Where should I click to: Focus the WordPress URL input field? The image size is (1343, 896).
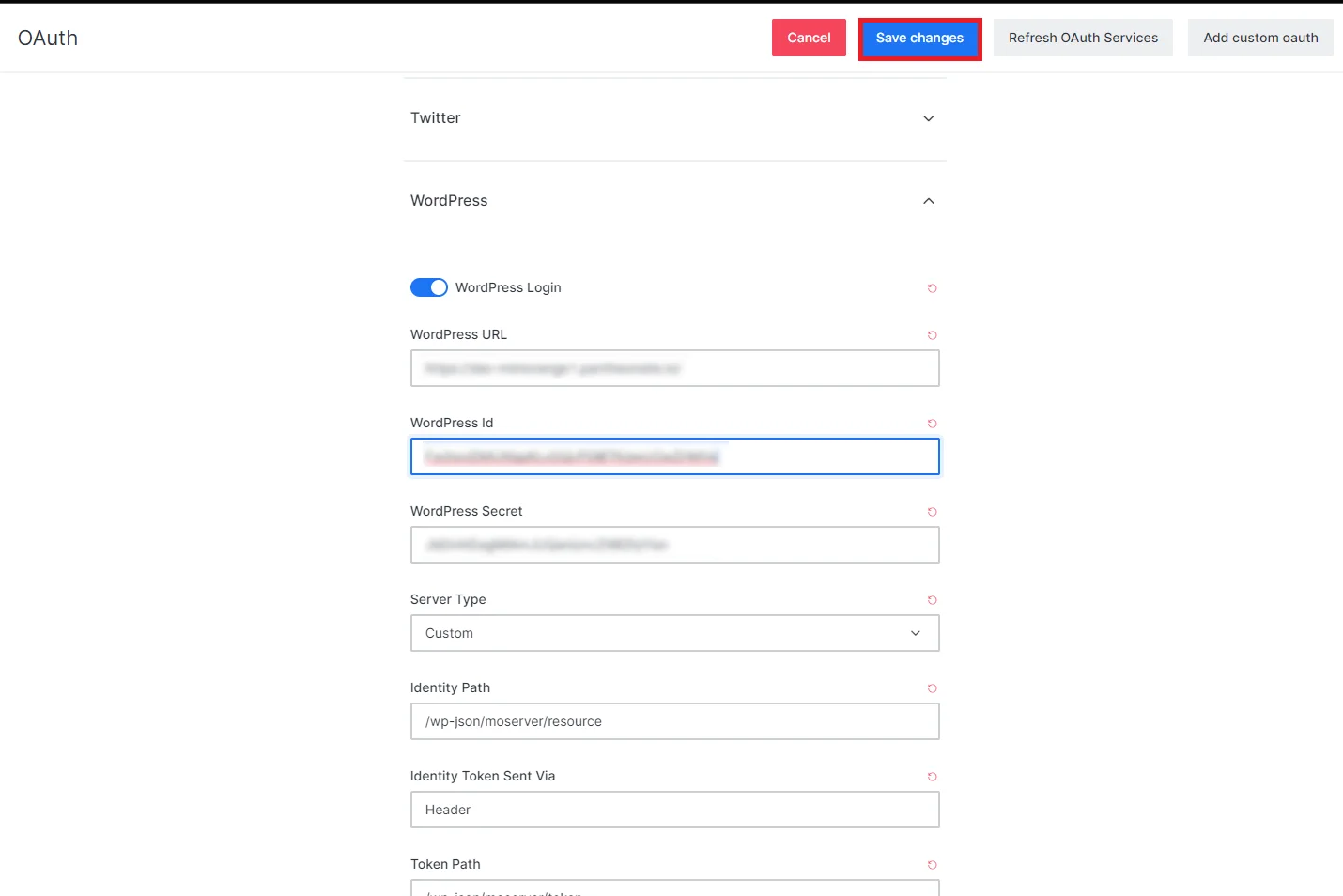click(675, 368)
